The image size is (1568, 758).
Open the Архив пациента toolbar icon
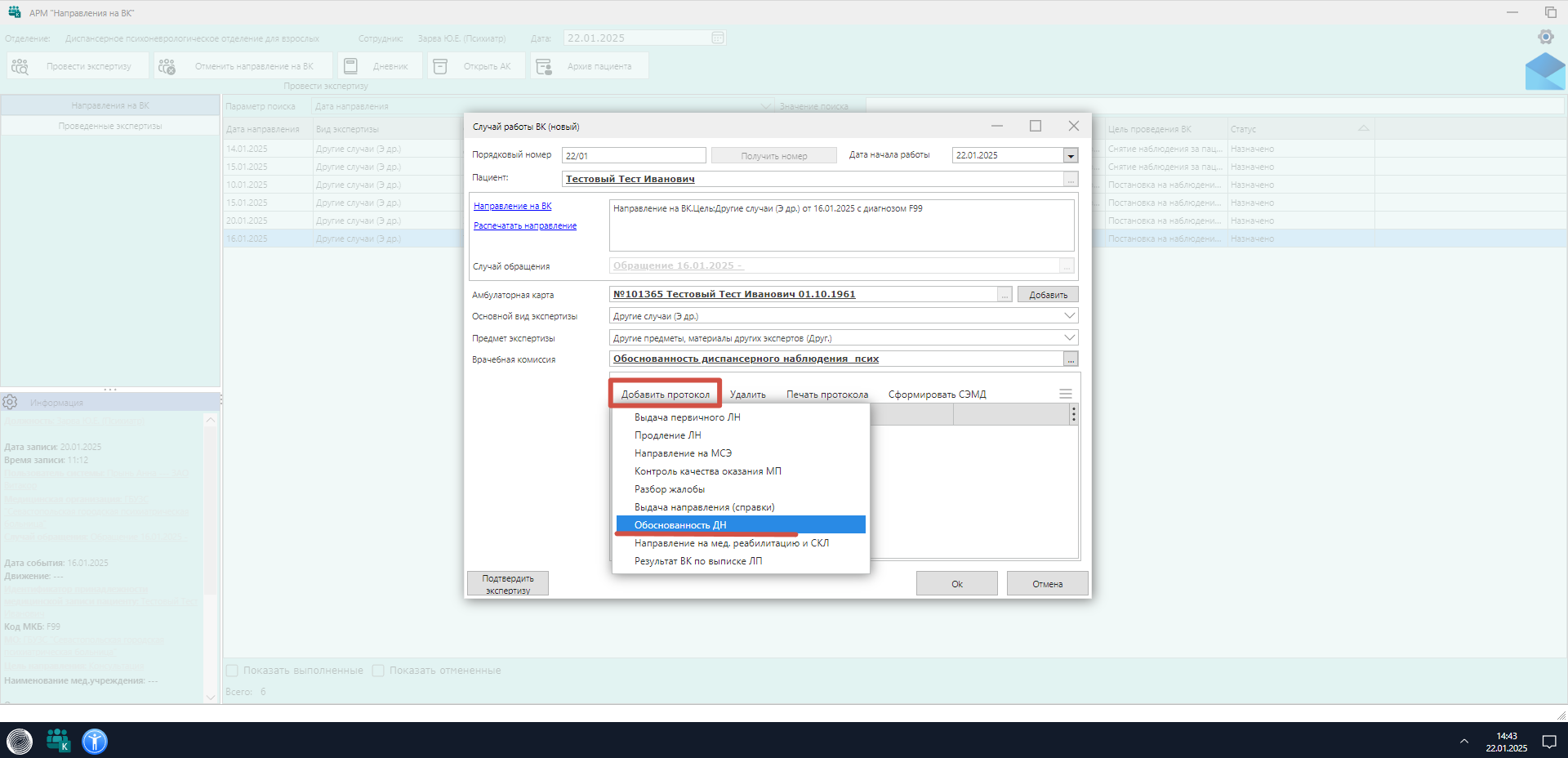pyautogui.click(x=544, y=66)
